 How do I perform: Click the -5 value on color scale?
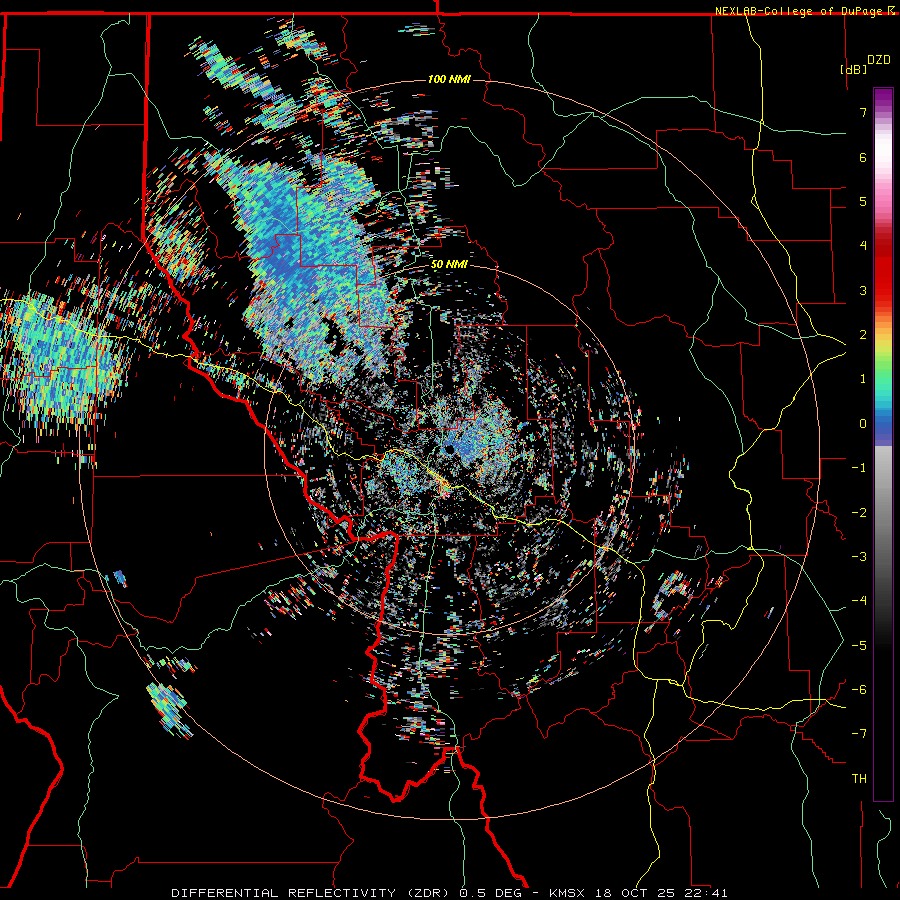[x=859, y=646]
